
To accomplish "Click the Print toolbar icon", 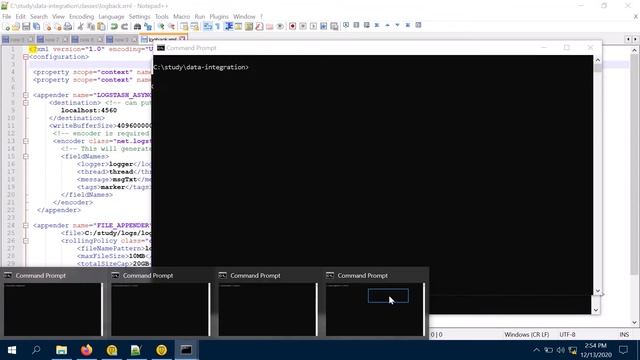I will tap(68, 27).
